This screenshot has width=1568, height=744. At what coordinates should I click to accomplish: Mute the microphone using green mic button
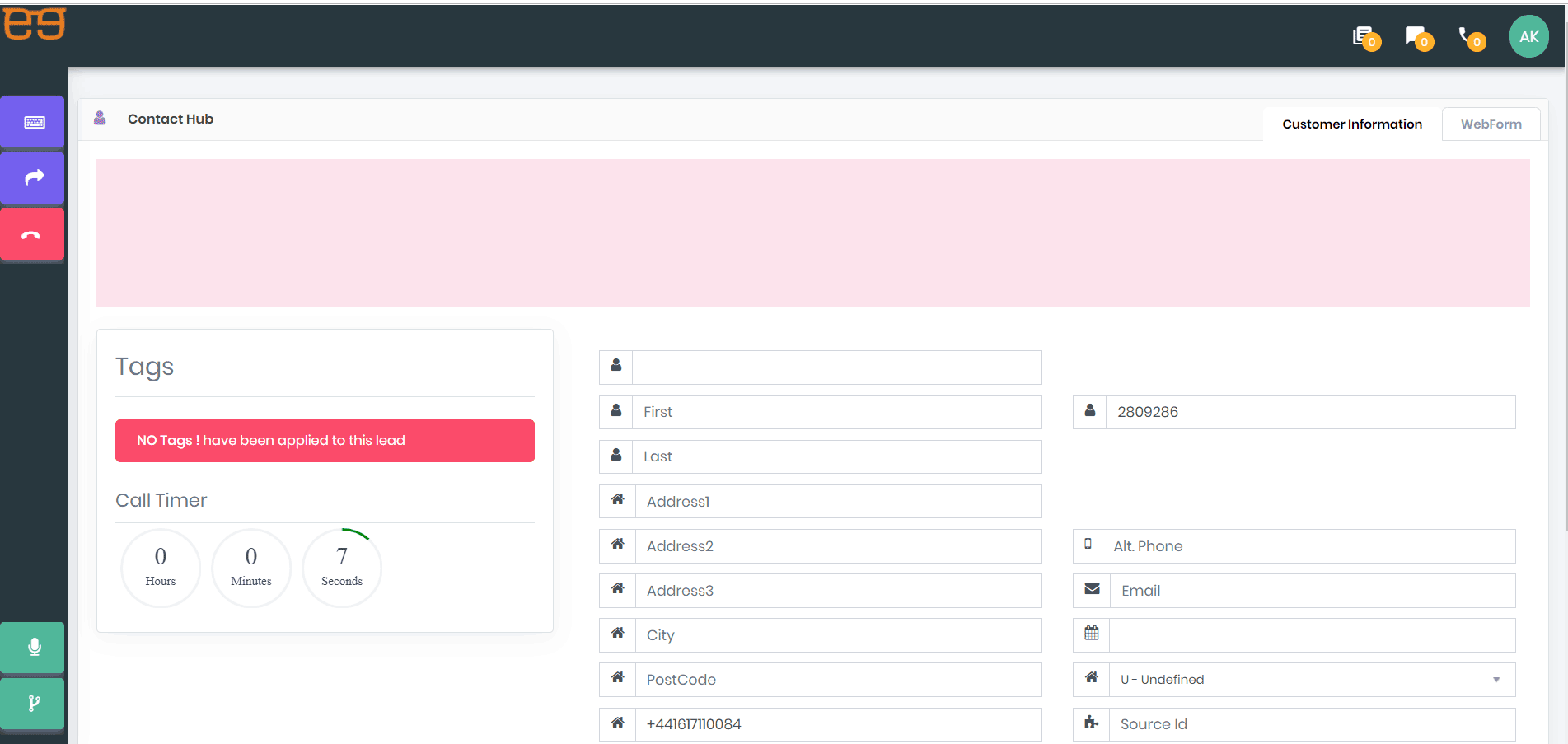33,648
